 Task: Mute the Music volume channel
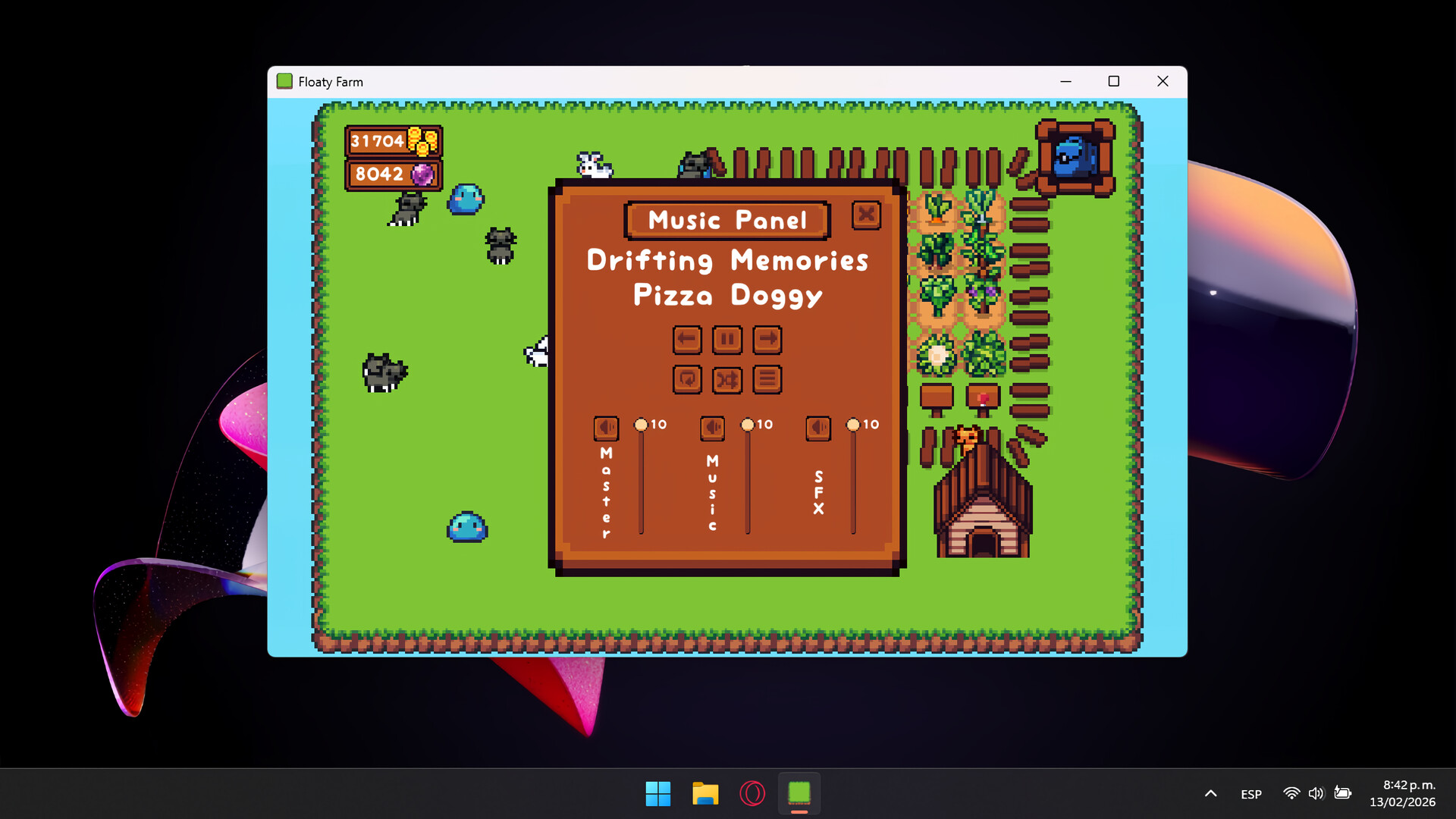(x=711, y=428)
